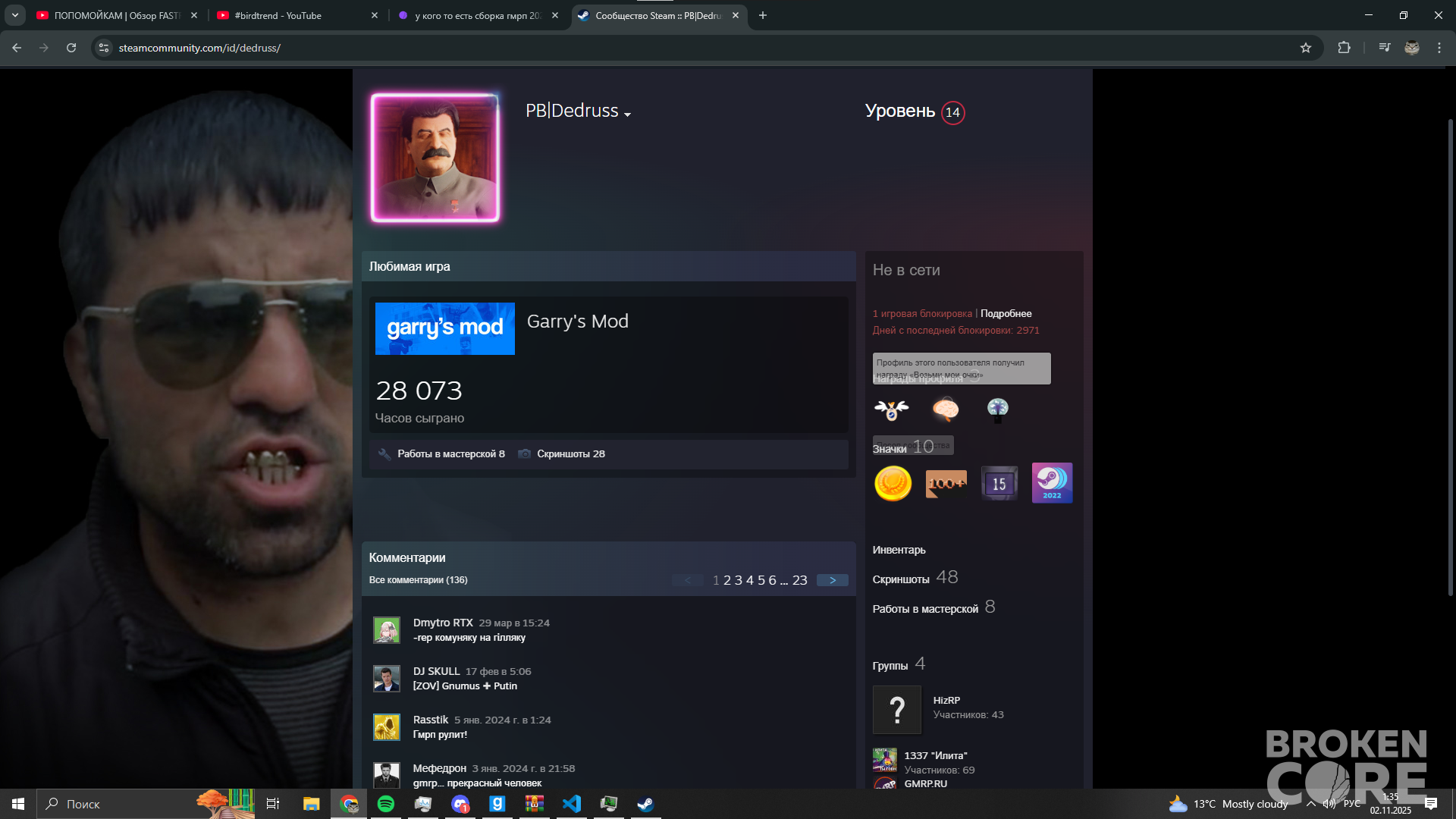Open File Explorer from taskbar
1456x819 pixels.
click(312, 804)
